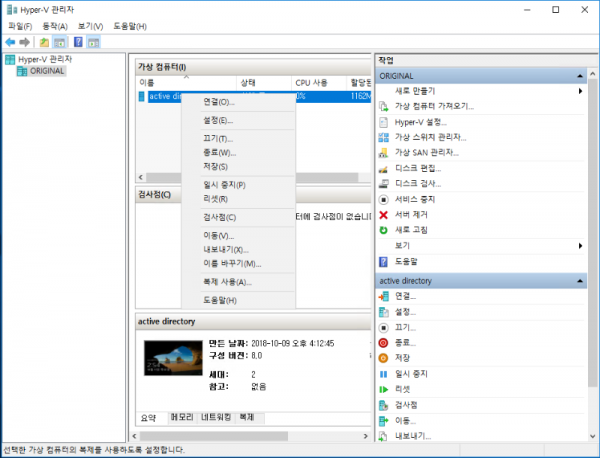600x458 pixels.
Task: Click the 디스크 편집 icon
Action: coord(383,168)
